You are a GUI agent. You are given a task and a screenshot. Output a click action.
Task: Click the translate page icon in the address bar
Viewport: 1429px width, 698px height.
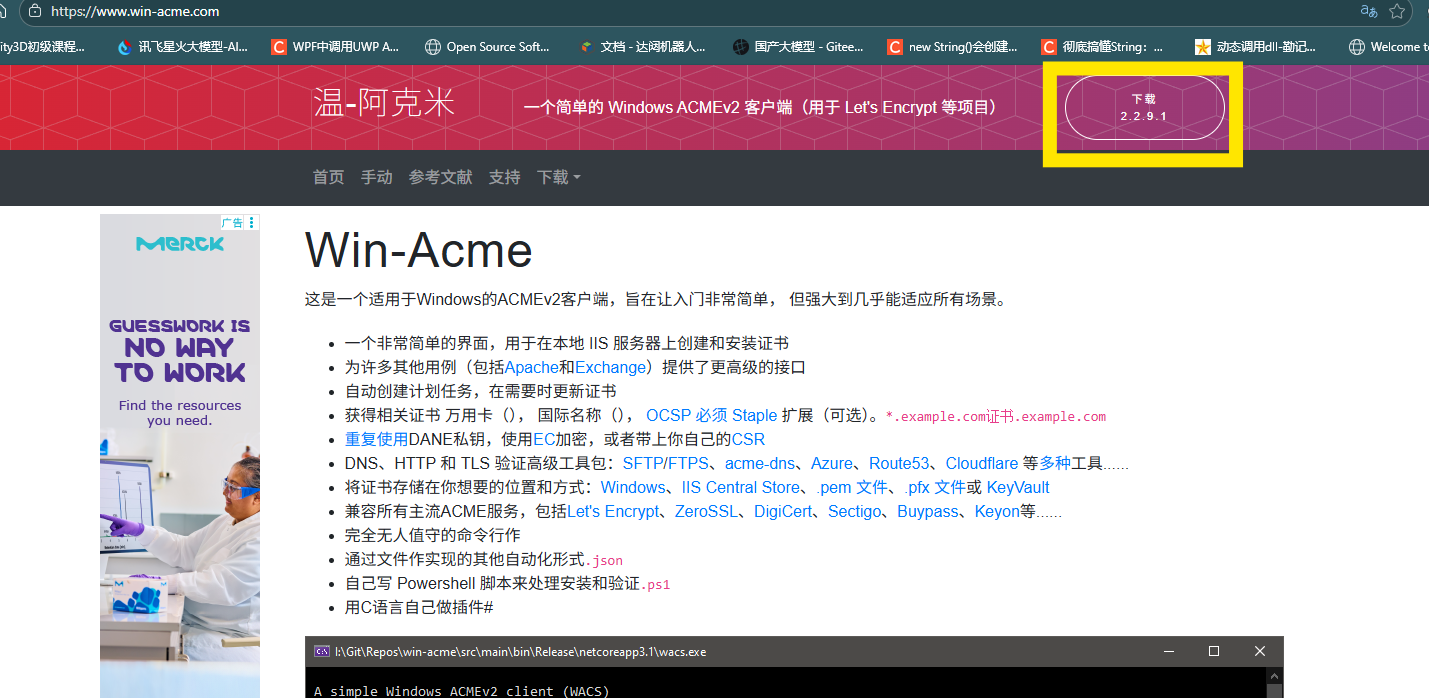1367,13
